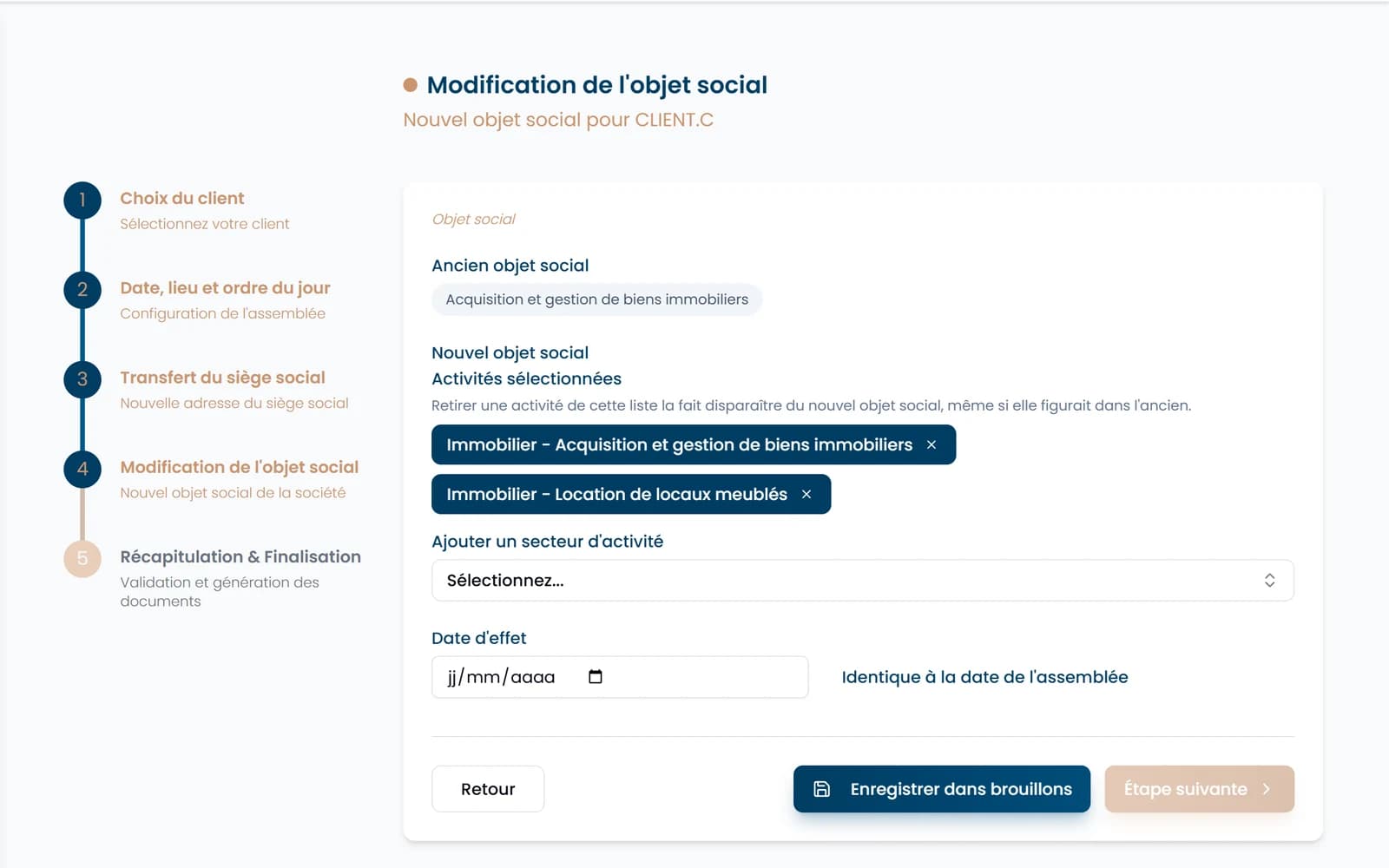
Task: Click the 'Modification de l'objet social' page heading
Action: [x=596, y=85]
